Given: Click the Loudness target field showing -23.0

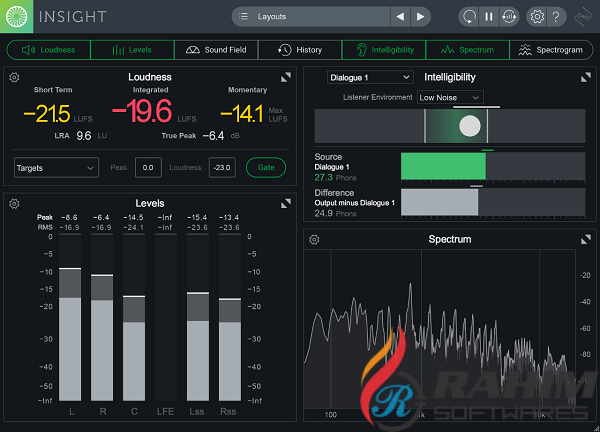Looking at the screenshot, I should click(222, 168).
